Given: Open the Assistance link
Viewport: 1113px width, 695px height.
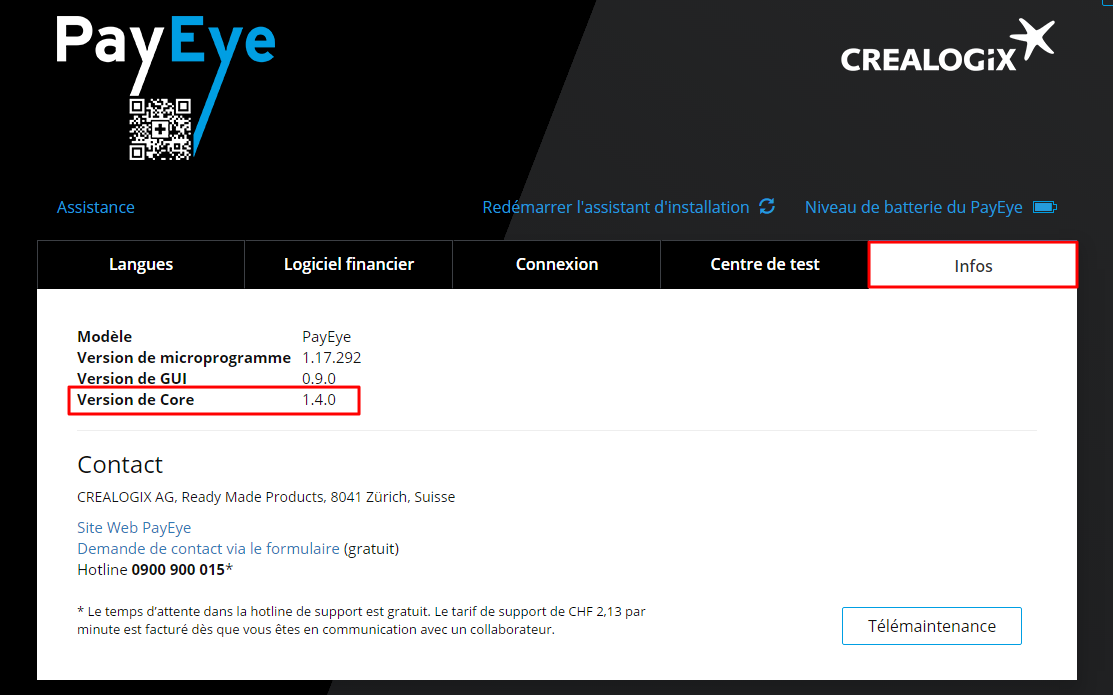Looking at the screenshot, I should (96, 207).
